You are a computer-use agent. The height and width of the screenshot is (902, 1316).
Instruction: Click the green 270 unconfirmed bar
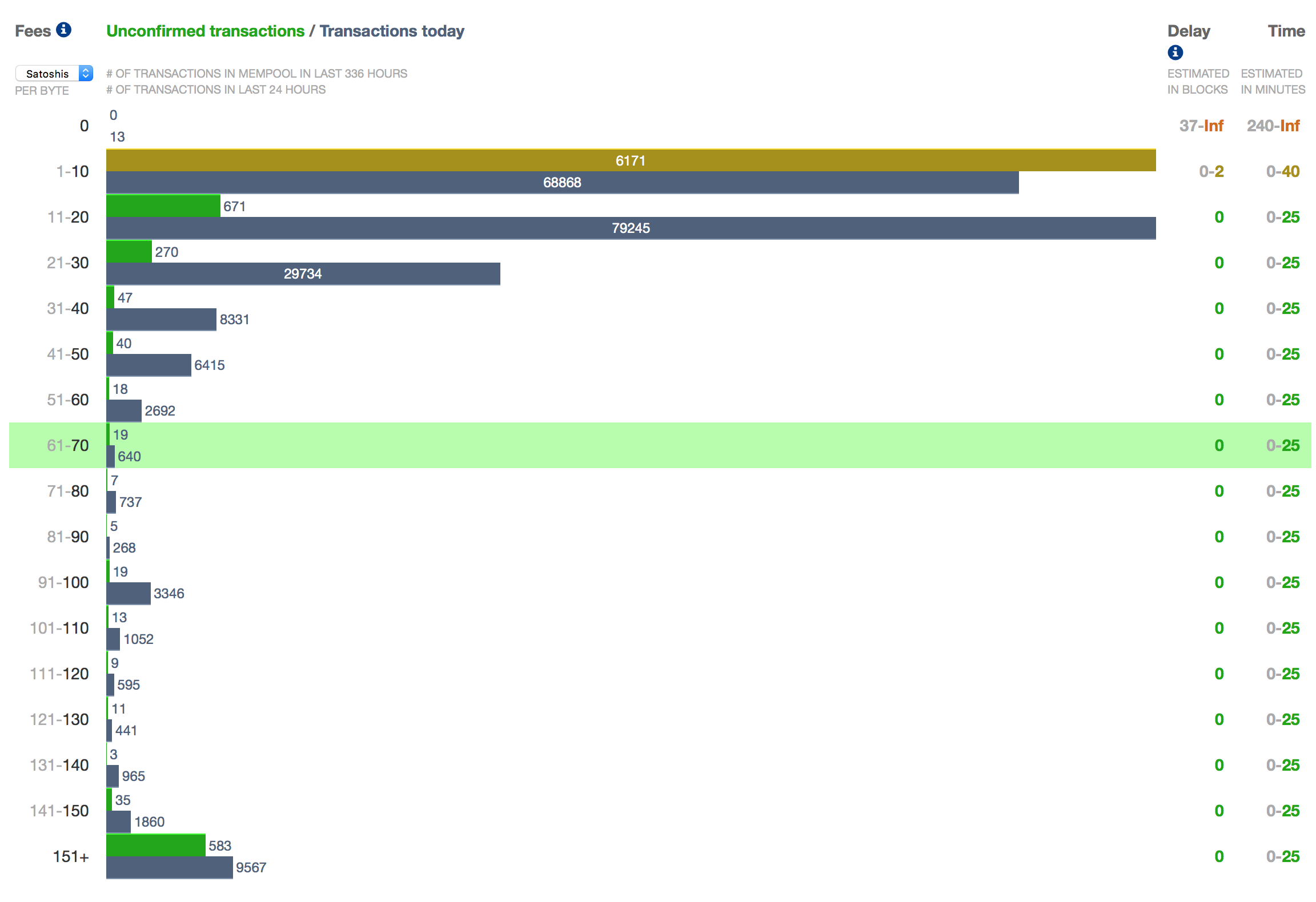tap(129, 252)
